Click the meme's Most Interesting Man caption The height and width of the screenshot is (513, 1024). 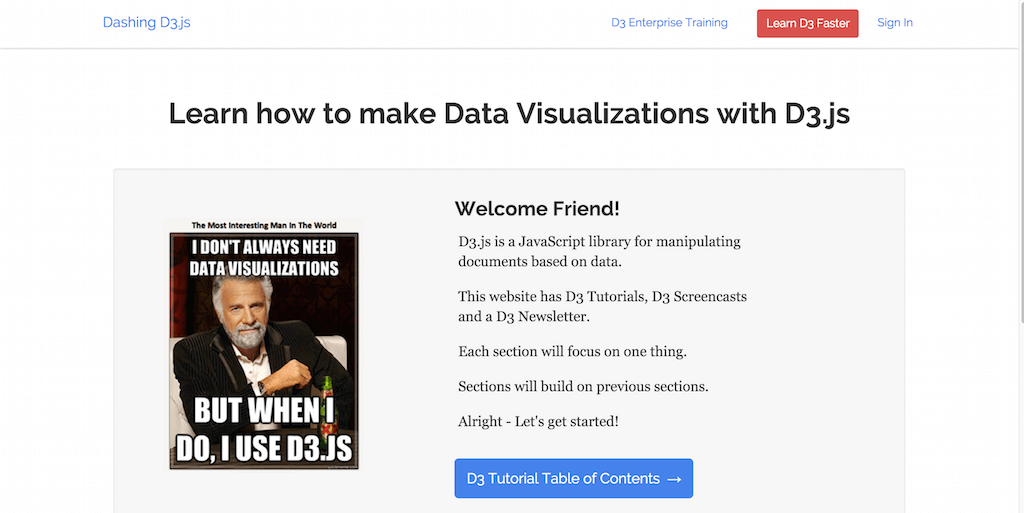click(264, 225)
